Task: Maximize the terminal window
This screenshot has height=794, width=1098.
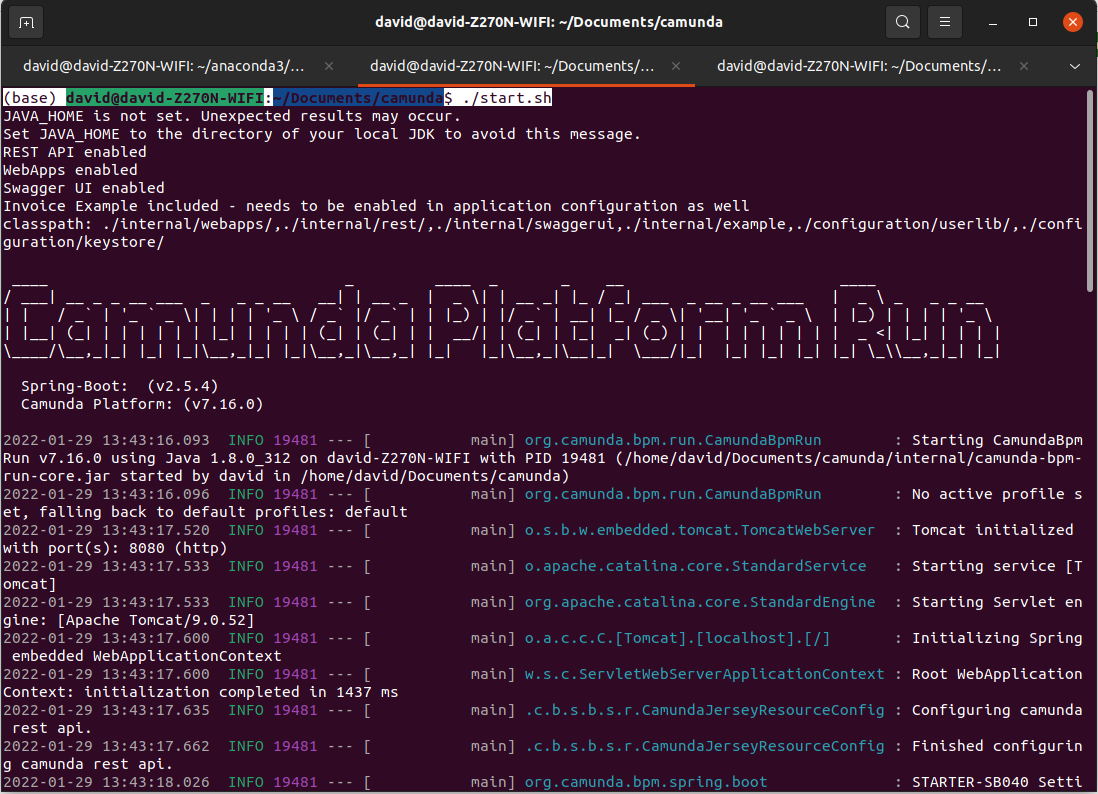Action: (x=1032, y=22)
